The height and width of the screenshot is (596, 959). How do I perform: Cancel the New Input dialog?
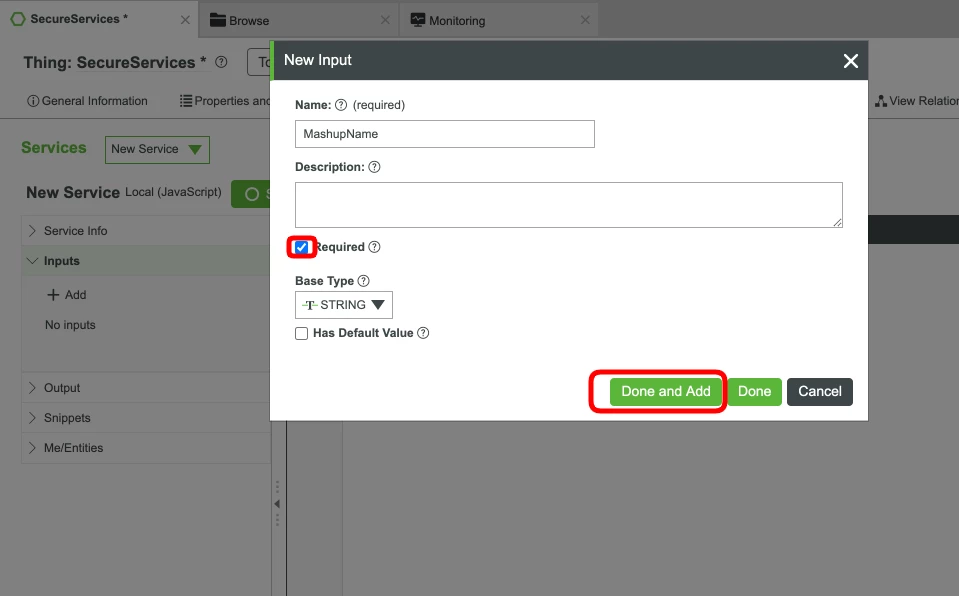coord(819,392)
